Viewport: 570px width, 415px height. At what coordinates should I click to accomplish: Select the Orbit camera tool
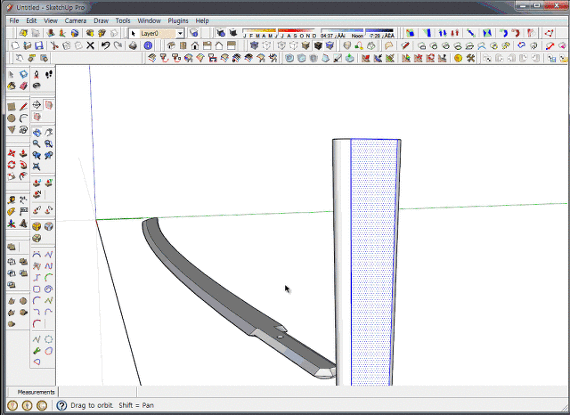click(37, 133)
